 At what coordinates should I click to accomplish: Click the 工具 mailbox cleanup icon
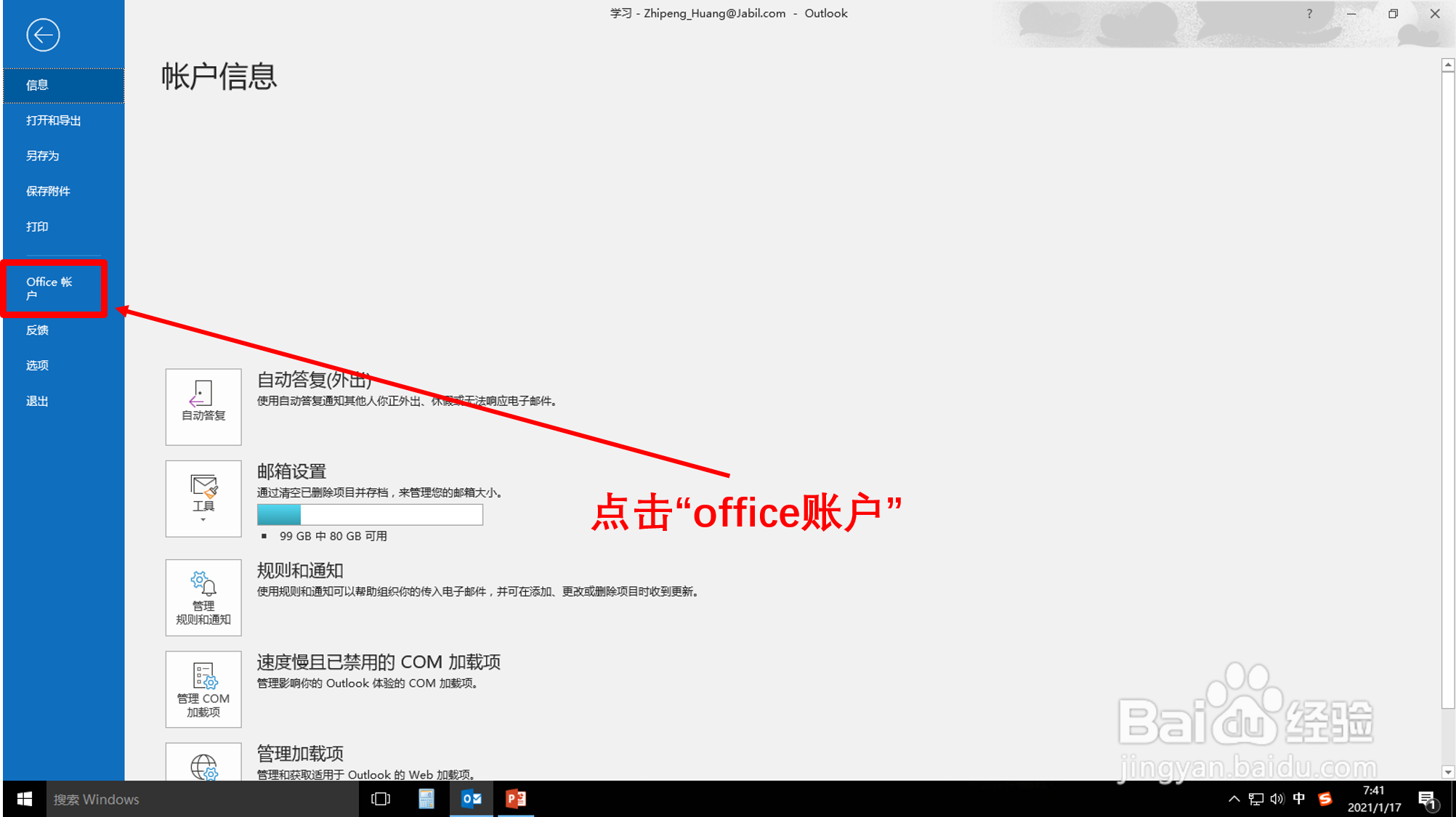203,488
